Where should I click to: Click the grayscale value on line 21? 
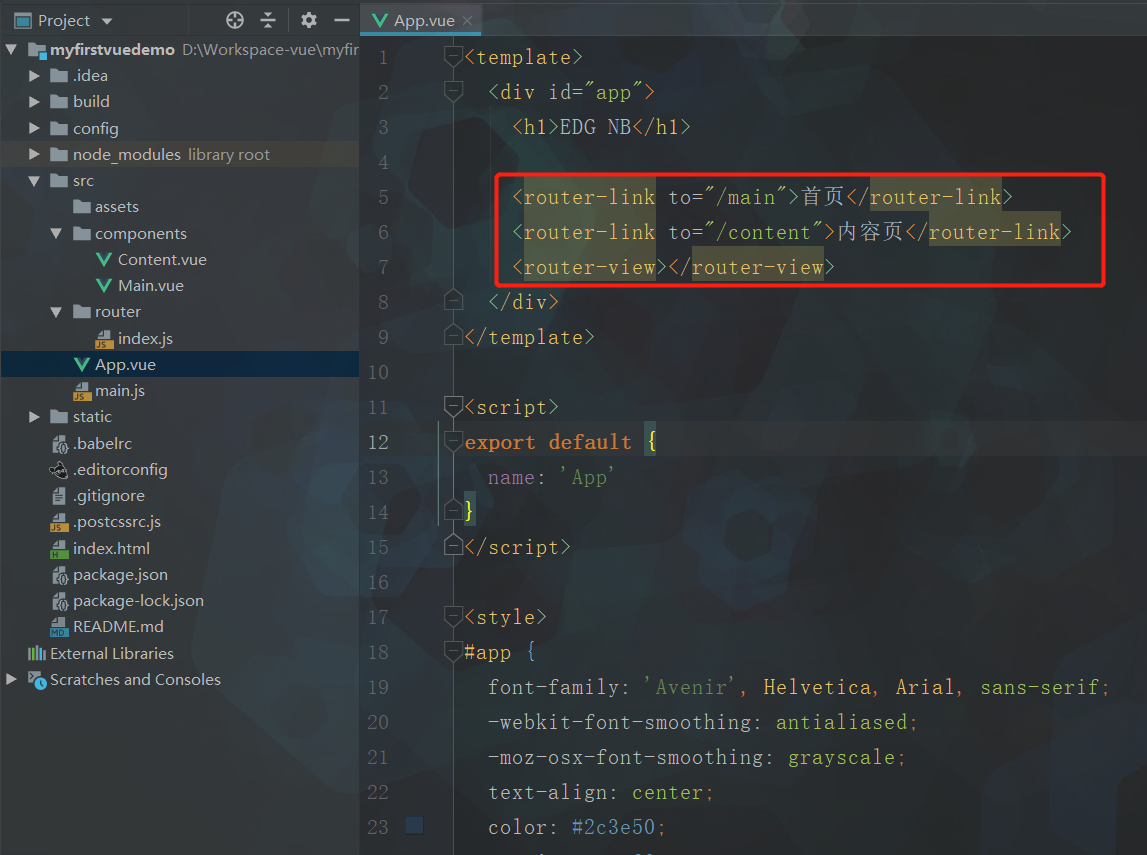[x=841, y=758]
